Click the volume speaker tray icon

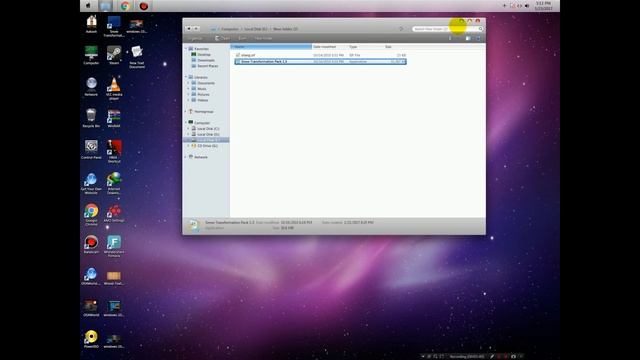coord(527,6)
